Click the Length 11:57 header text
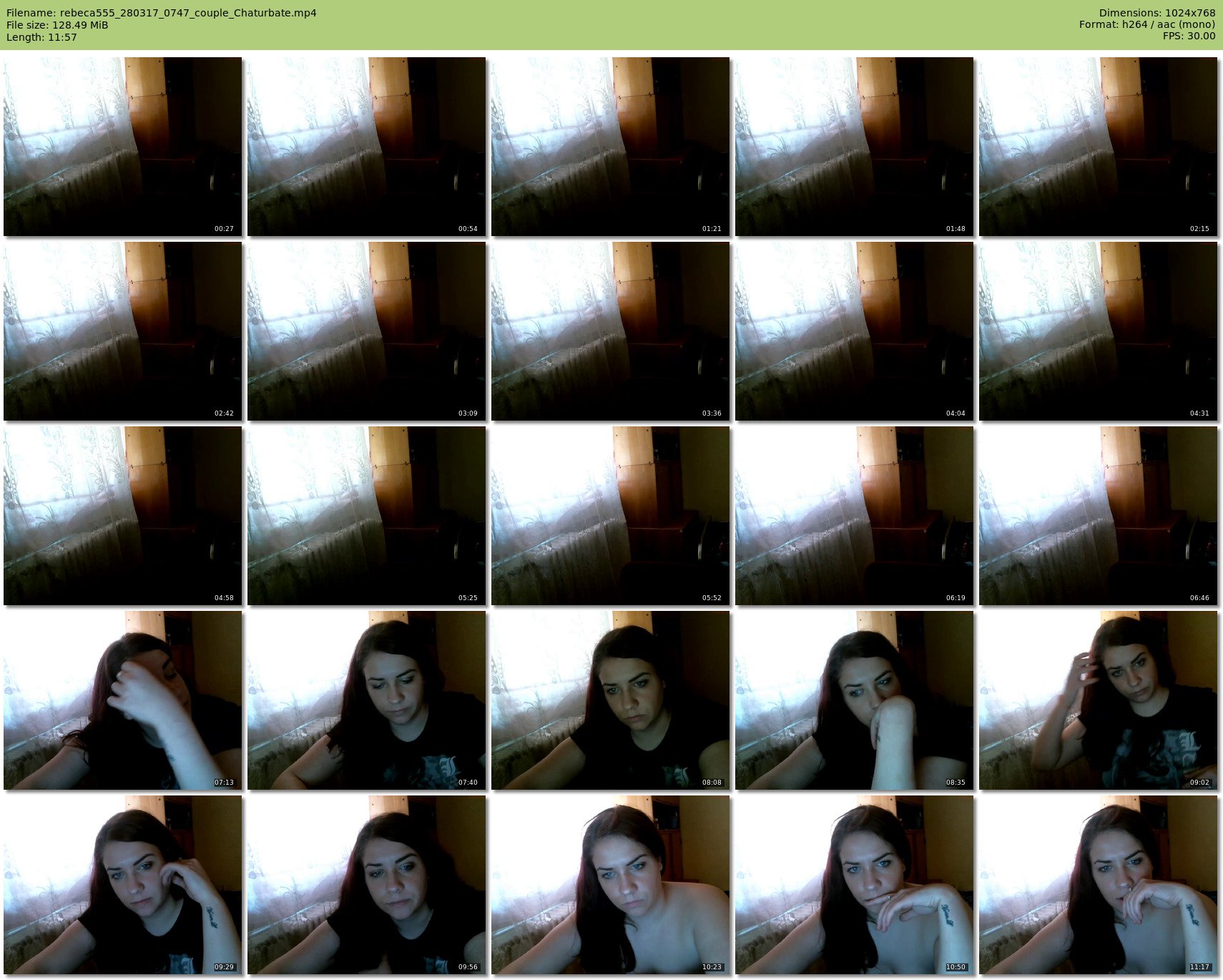This screenshot has height=980, width=1223. point(41,37)
